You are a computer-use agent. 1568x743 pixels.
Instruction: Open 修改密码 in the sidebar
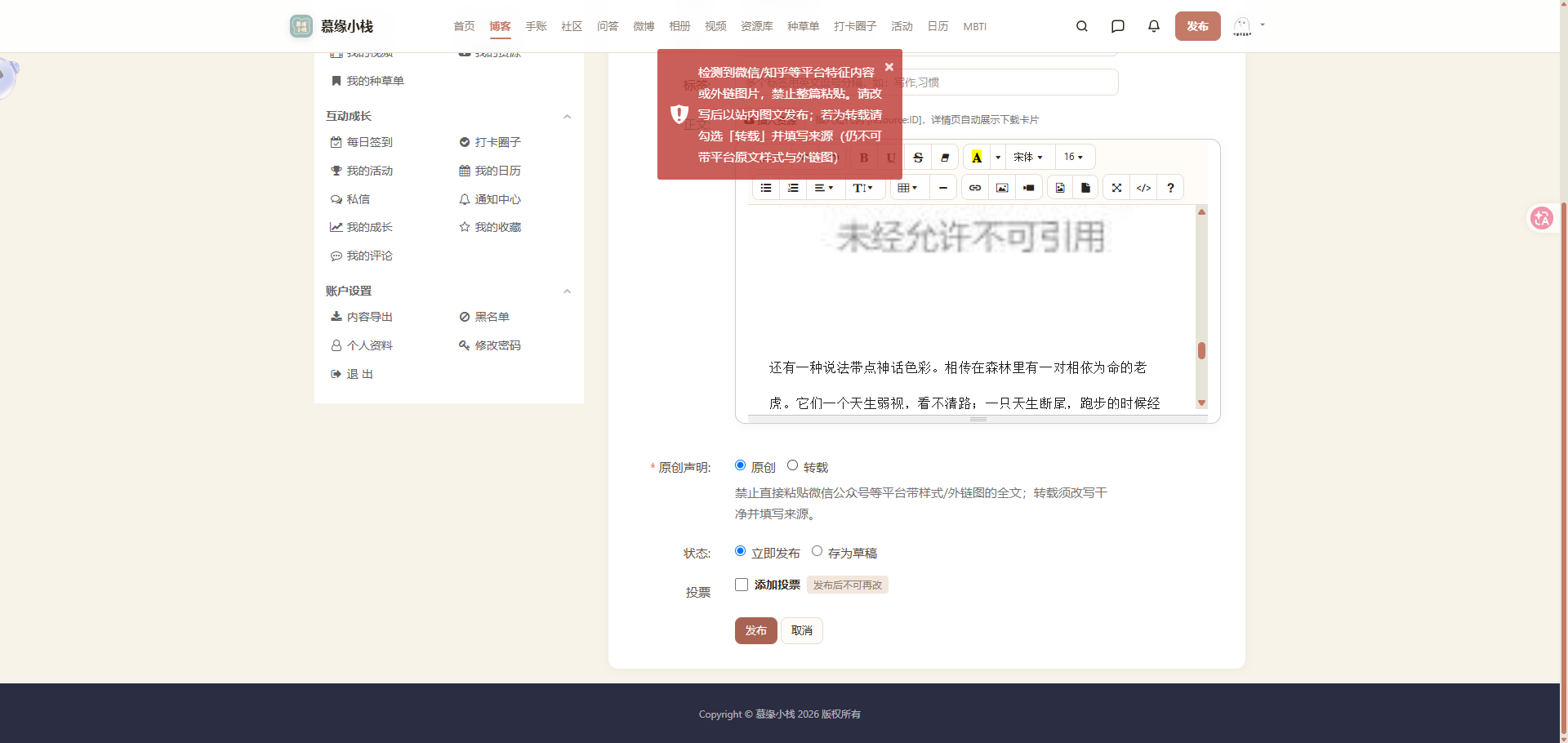pos(489,345)
